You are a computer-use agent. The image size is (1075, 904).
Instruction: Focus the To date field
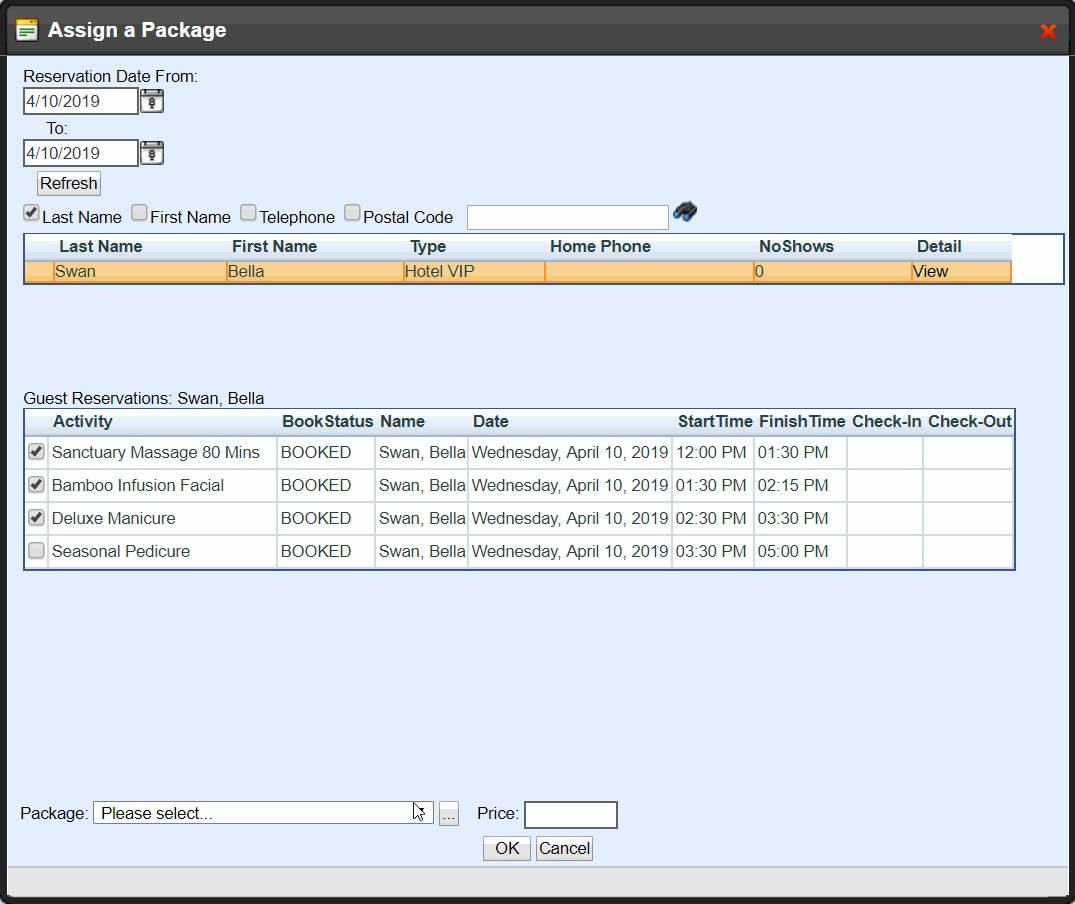coord(81,154)
